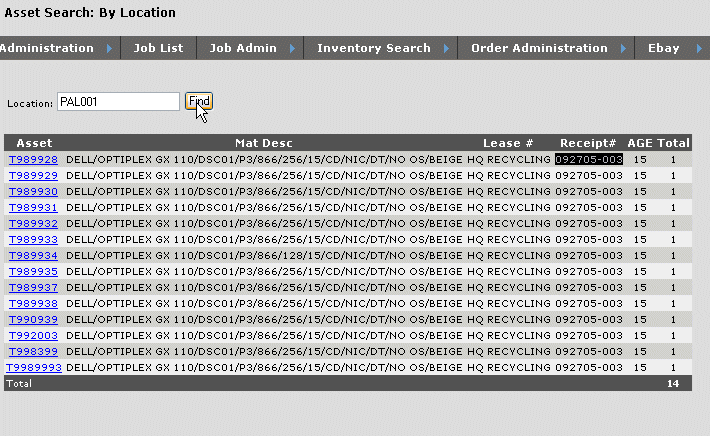710x436 pixels.
Task: Click the Location: label
Action: 30,104
